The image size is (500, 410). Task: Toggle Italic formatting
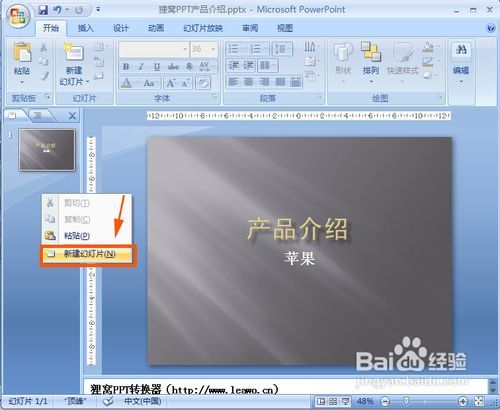coord(141,67)
